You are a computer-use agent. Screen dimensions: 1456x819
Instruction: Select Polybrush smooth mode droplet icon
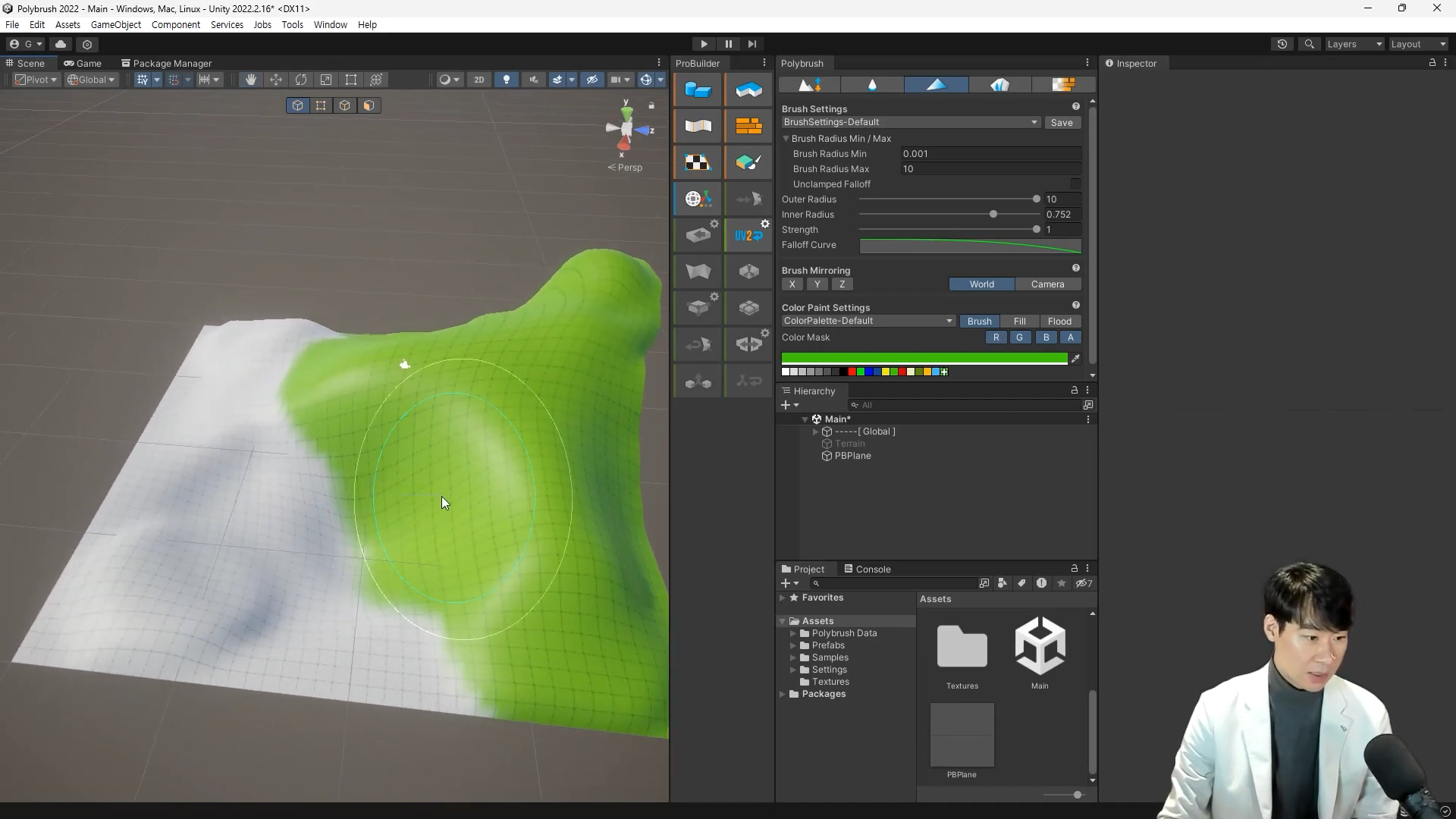872,85
